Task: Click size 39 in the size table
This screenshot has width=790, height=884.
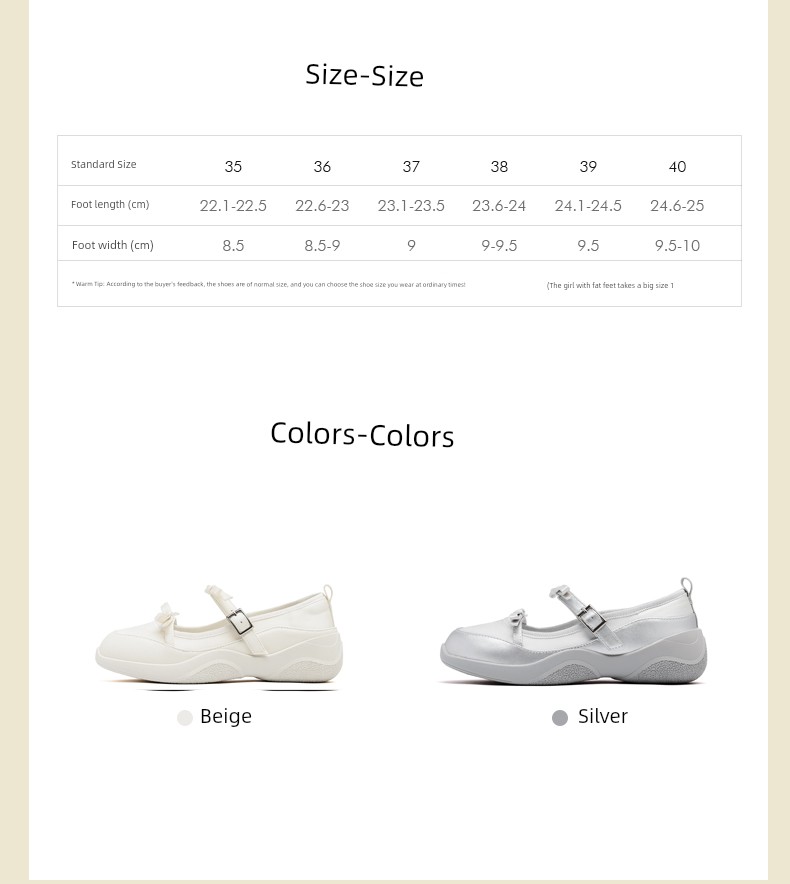Action: click(588, 167)
